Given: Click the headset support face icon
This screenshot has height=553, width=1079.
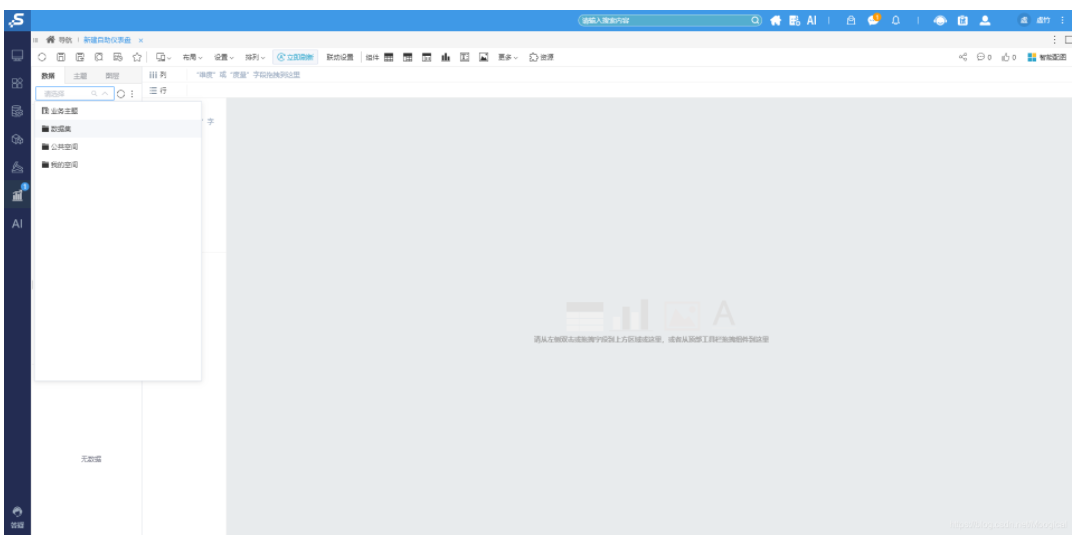Looking at the screenshot, I should [x=940, y=21].
